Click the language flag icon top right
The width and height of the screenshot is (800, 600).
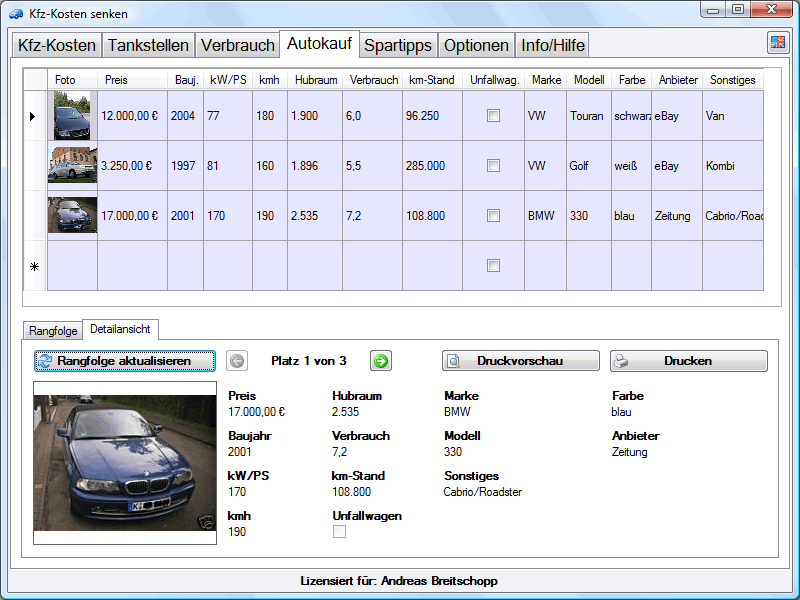click(777, 43)
